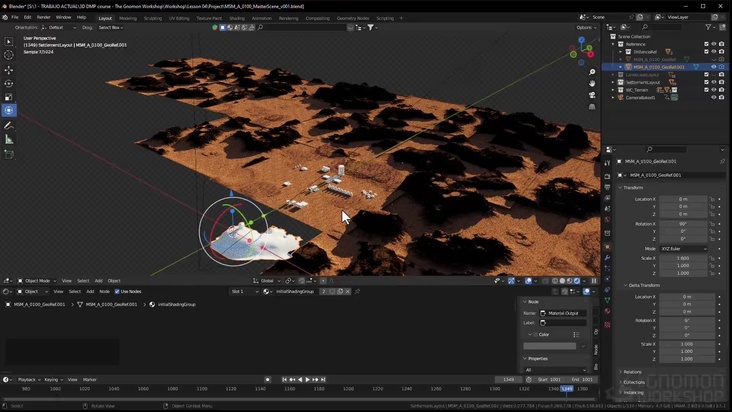
Task: Expand the Relations panel
Action: [x=633, y=371]
